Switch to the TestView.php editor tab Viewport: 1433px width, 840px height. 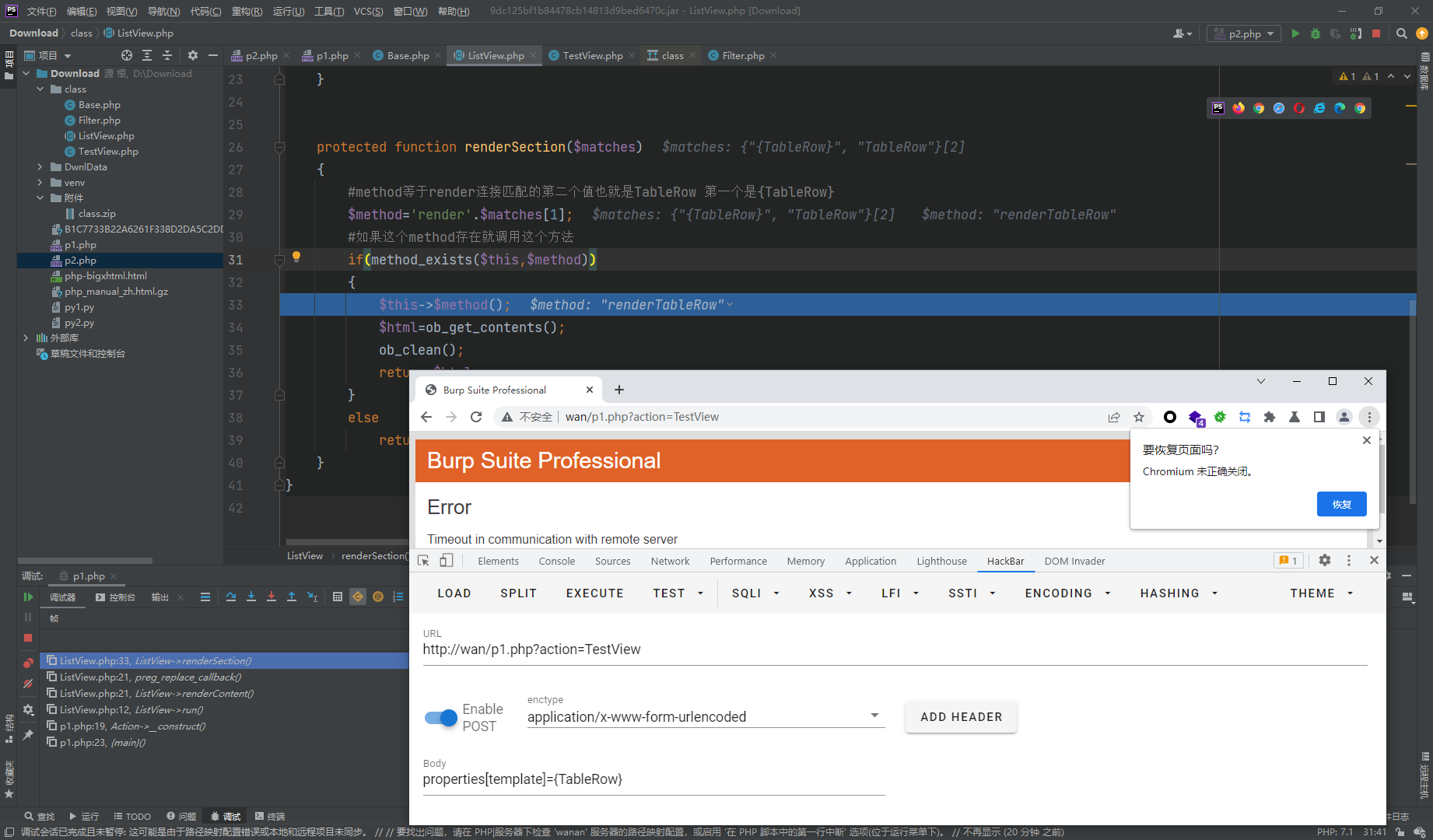(592, 55)
